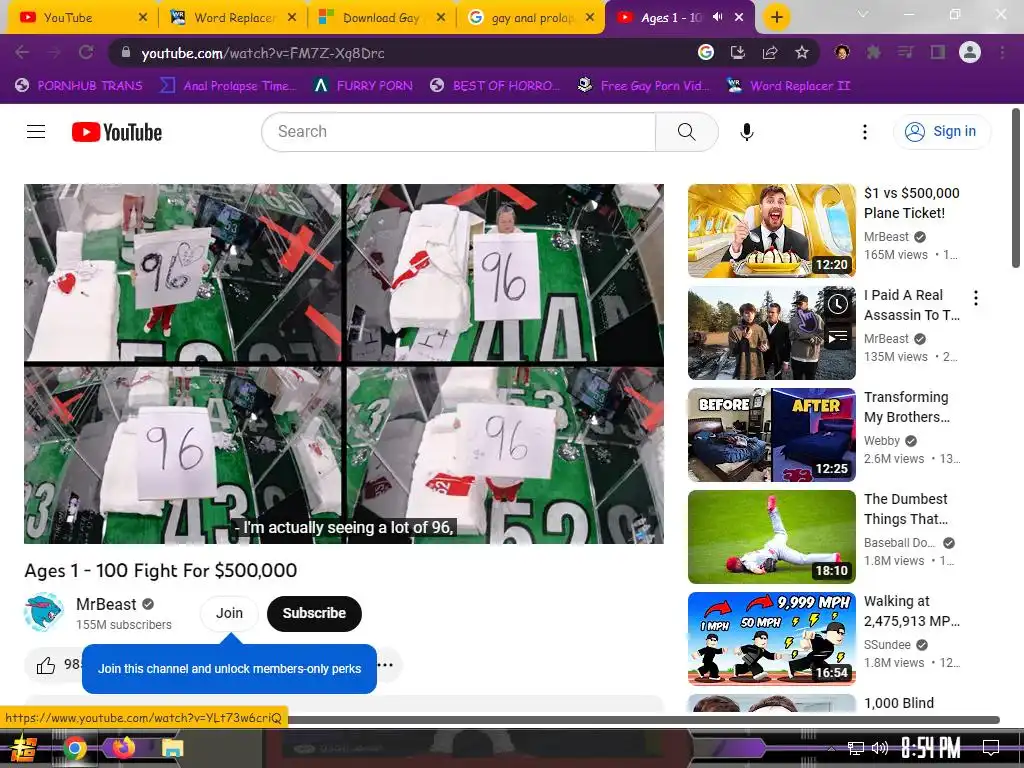Open the BEST OF HORRO... bookmark
The height and width of the screenshot is (768, 1024).
click(495, 86)
